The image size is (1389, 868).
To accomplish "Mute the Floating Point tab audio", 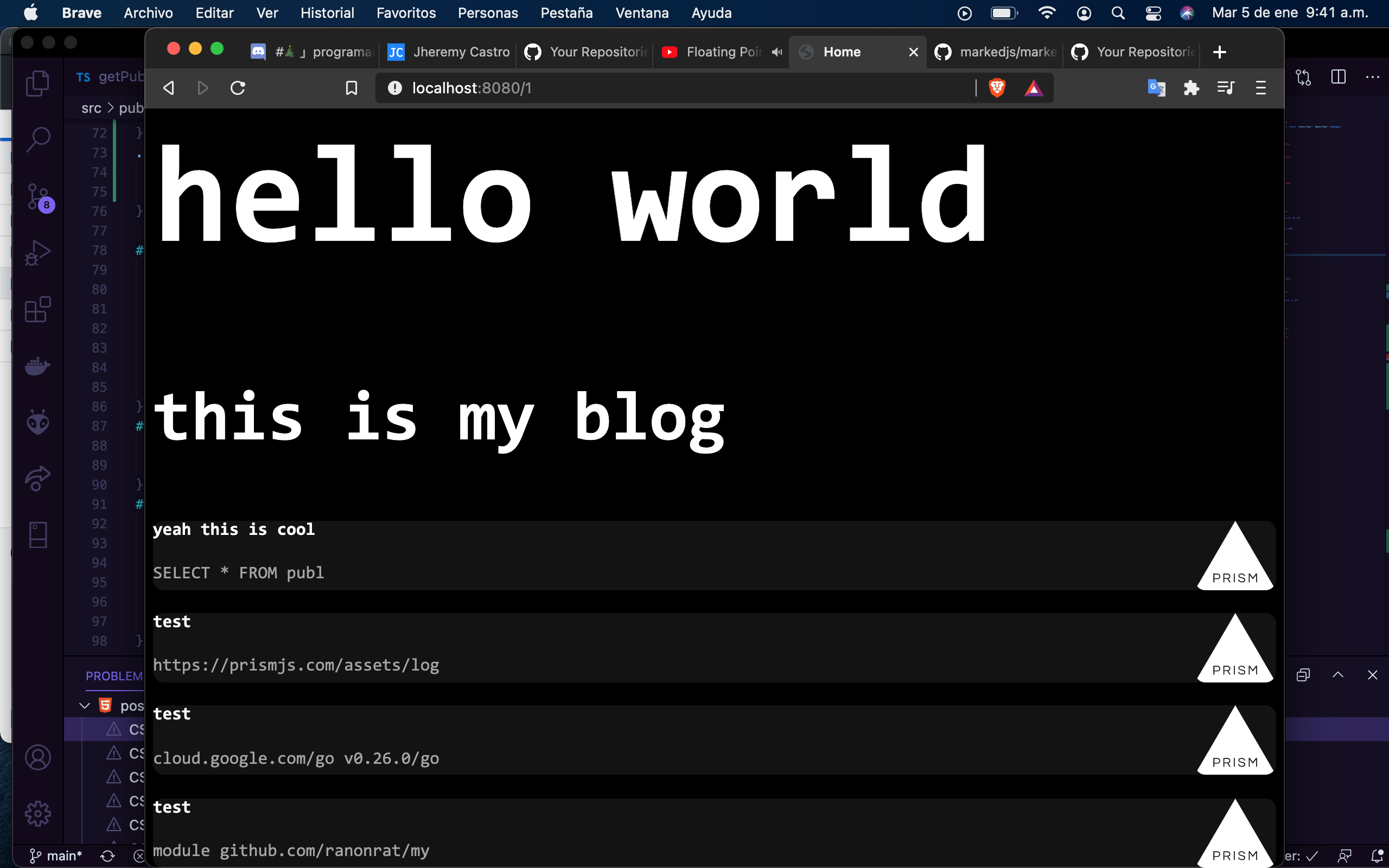I will pos(776,52).
